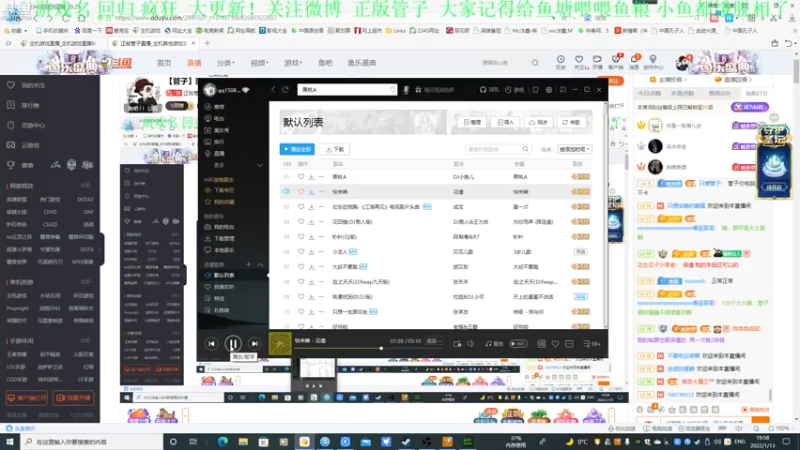This screenshot has width=800, height=450.
Task: Open the daily sign-in gift icon
Action: (418, 90)
